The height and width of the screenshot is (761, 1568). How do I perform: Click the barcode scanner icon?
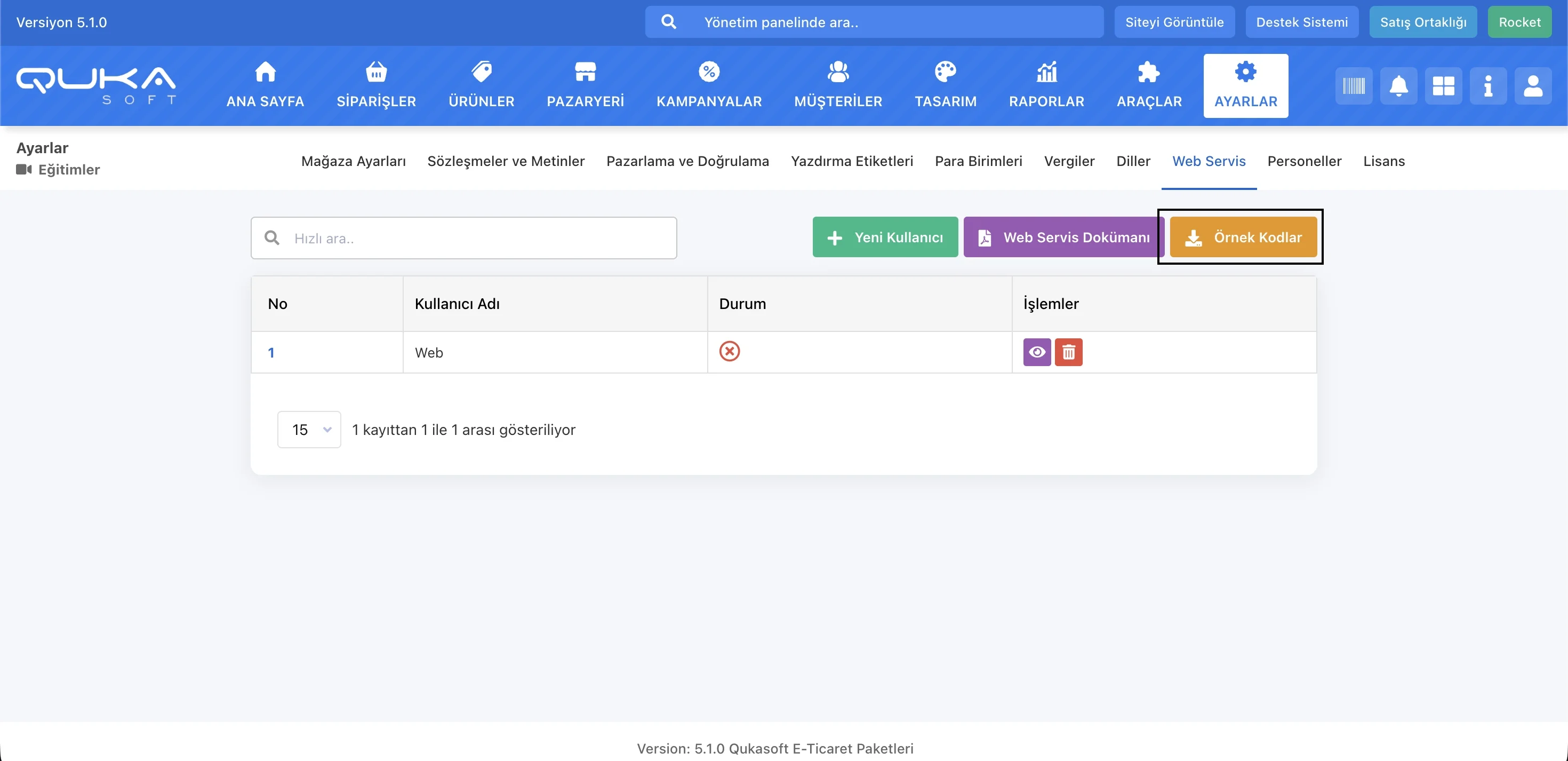click(x=1353, y=86)
